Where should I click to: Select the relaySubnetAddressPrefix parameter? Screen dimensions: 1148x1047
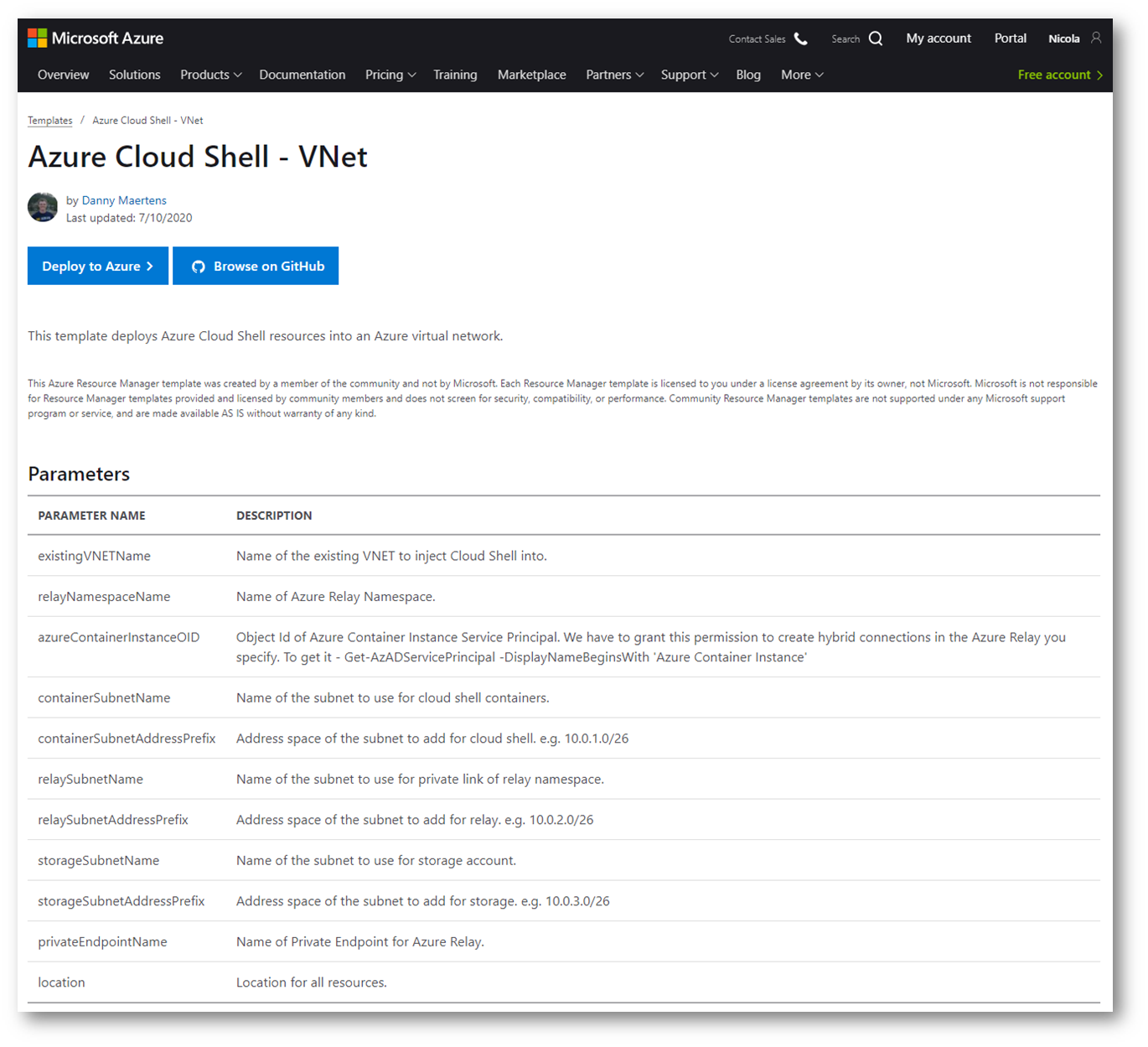click(x=113, y=820)
